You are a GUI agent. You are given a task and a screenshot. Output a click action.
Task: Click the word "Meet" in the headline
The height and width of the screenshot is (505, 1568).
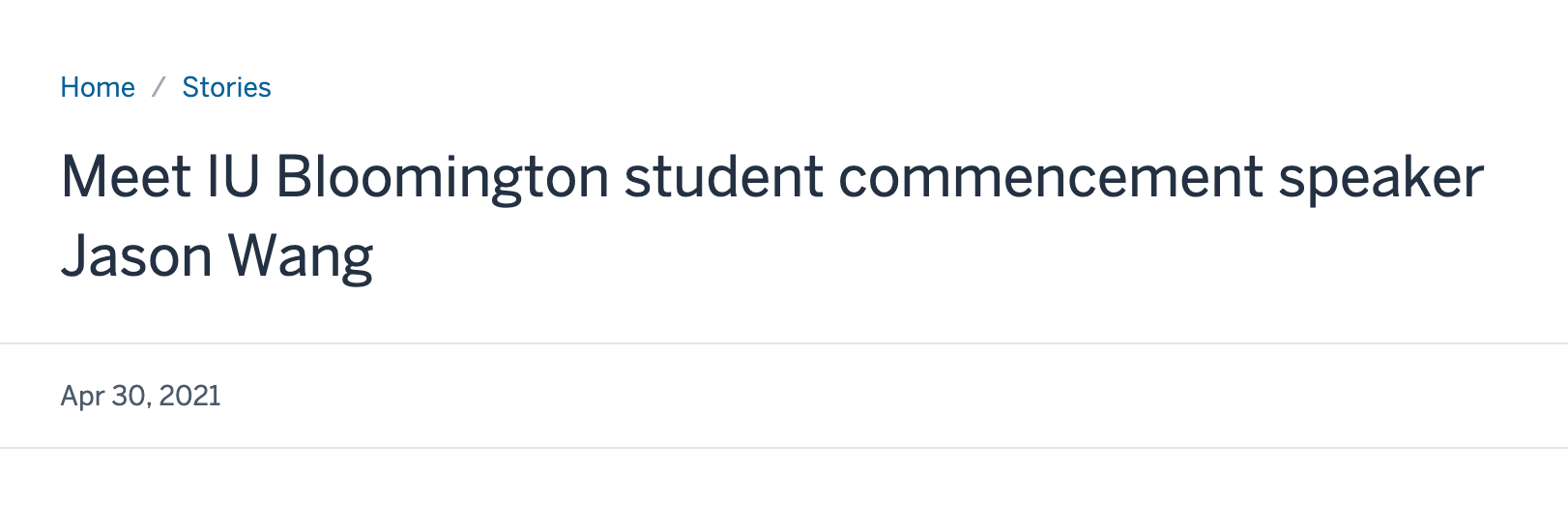(126, 177)
